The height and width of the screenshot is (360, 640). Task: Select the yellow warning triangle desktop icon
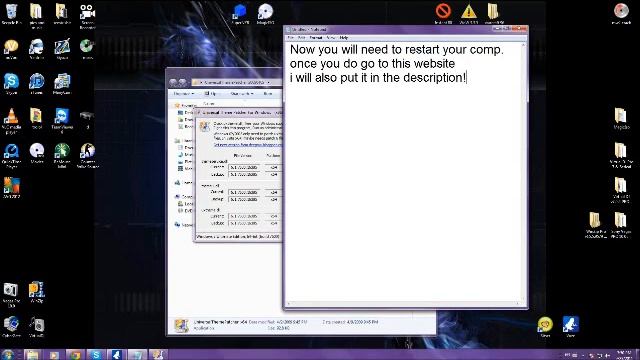click(x=469, y=13)
